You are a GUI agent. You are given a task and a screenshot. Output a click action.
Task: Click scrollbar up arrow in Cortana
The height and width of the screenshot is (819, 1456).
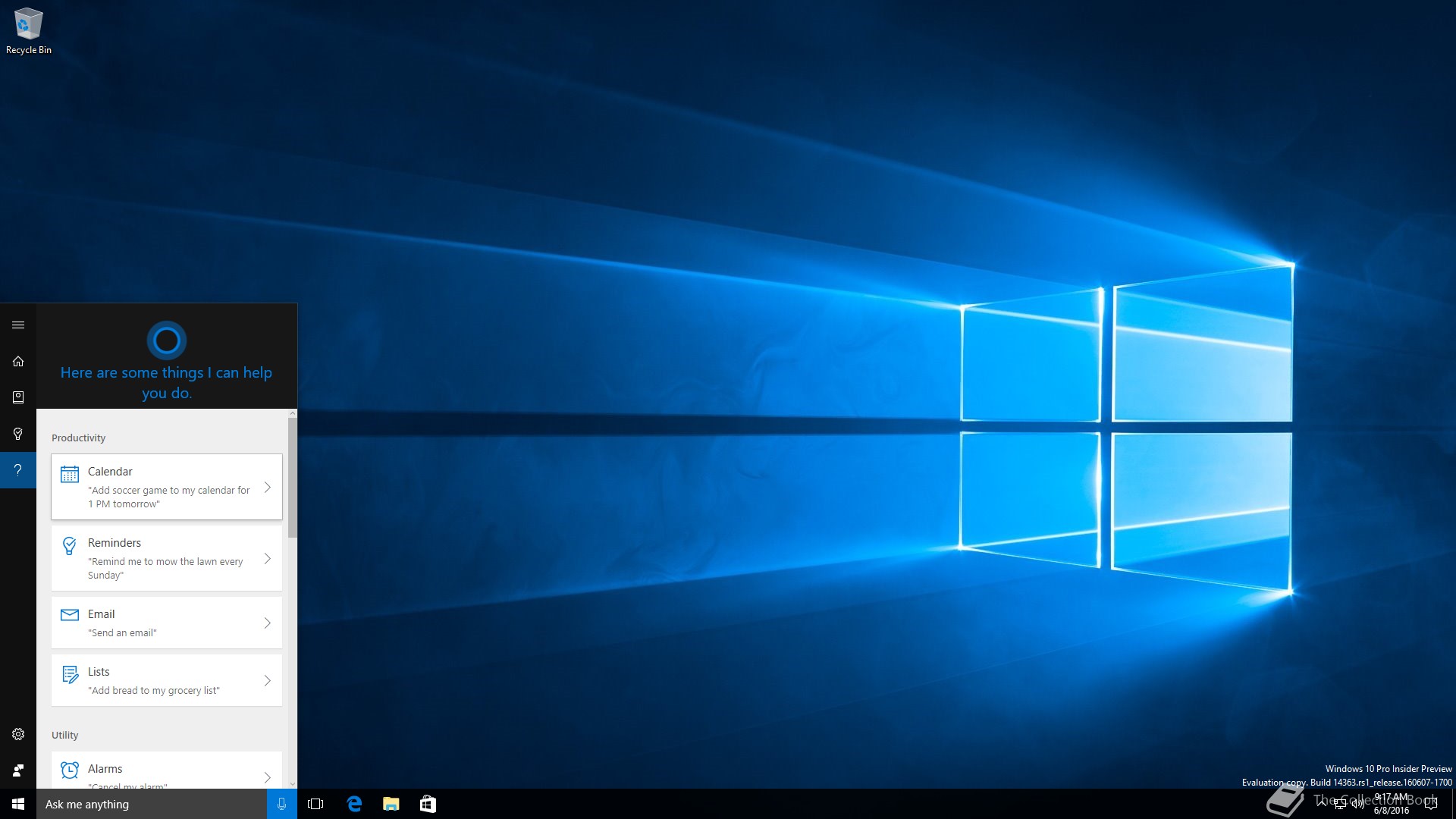[x=293, y=414]
